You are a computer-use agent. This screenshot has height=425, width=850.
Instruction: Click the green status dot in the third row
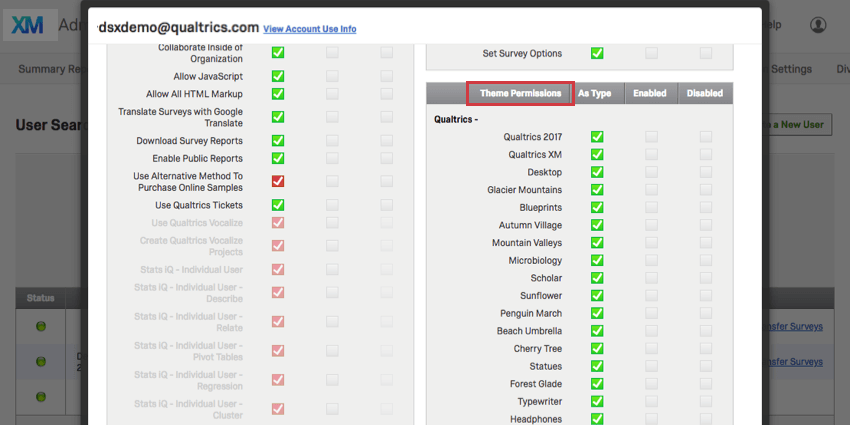pos(42,396)
